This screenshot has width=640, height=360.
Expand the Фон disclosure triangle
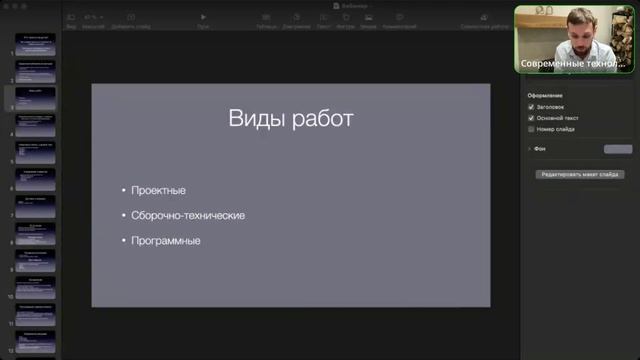[x=529, y=149]
